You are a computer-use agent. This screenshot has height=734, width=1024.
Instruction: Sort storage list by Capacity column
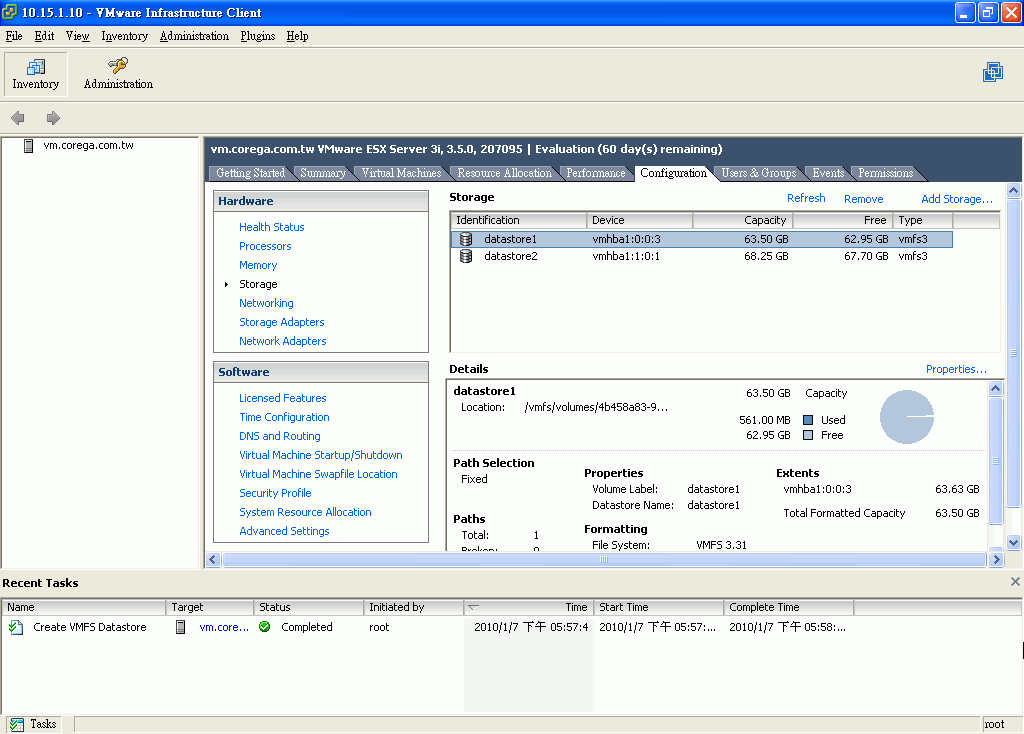coord(743,221)
